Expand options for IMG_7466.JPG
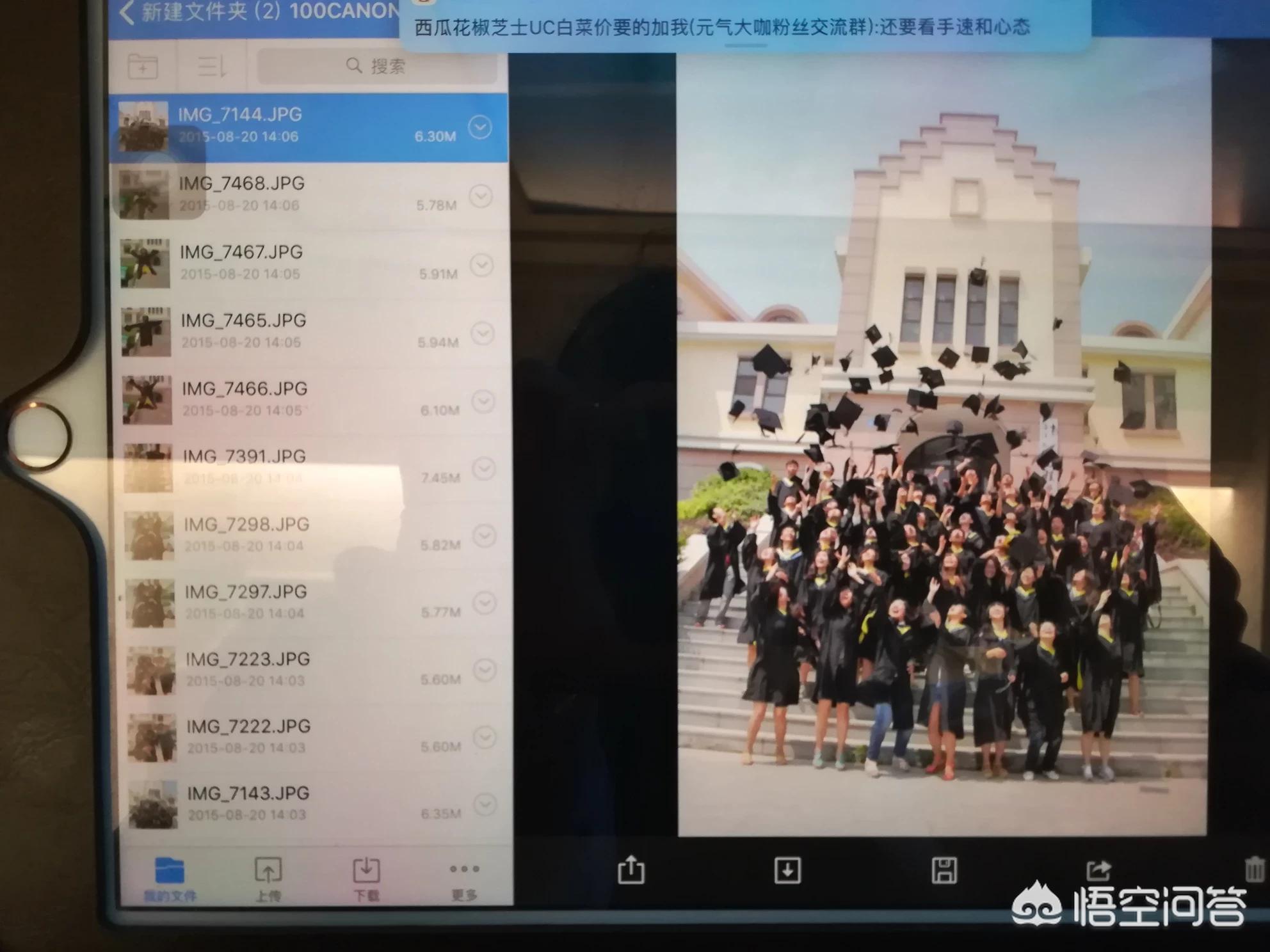Viewport: 1270px width, 952px height. pyautogui.click(x=483, y=402)
